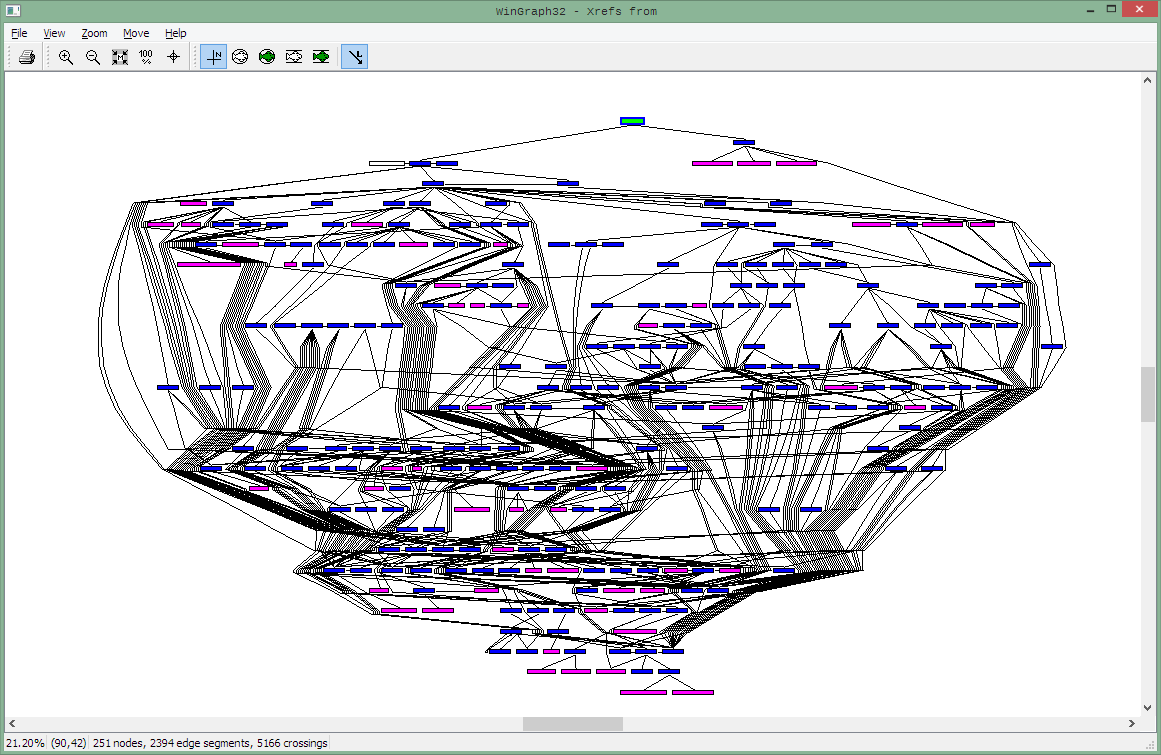Screen dimensions: 1161x755
Task: Open the View menu
Action: (x=54, y=33)
